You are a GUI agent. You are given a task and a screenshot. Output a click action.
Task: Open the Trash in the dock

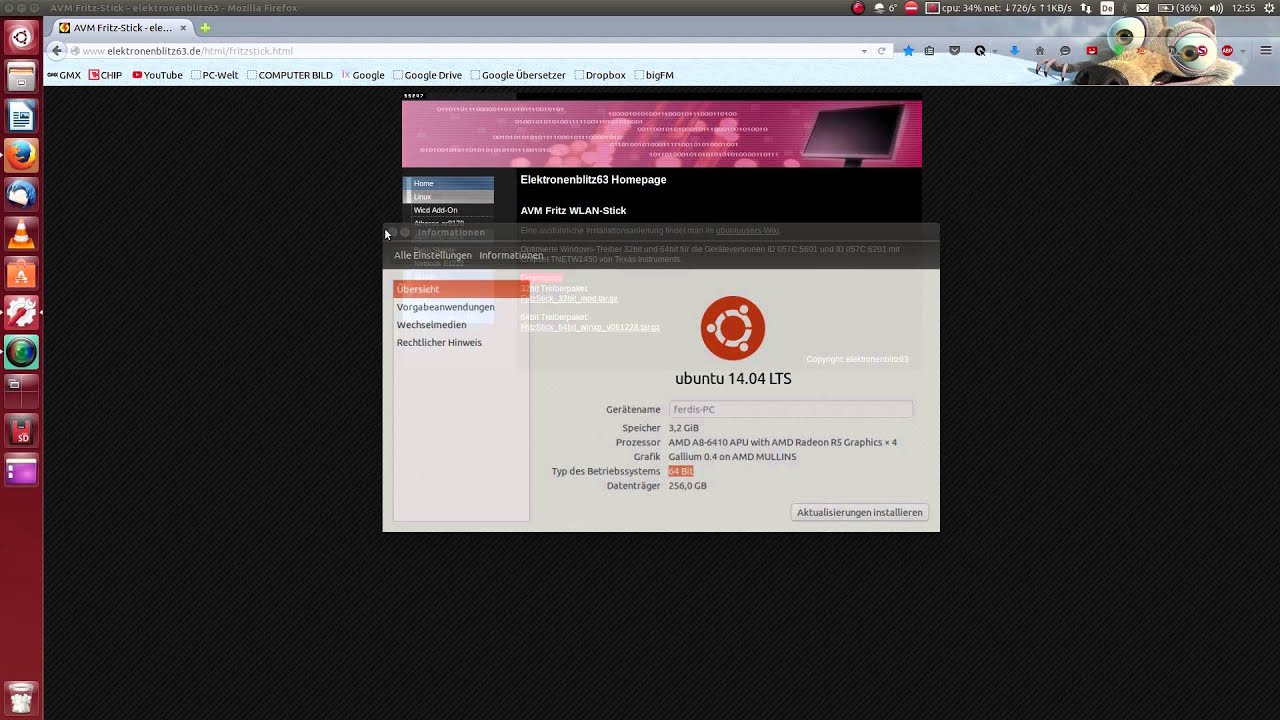click(x=21, y=697)
